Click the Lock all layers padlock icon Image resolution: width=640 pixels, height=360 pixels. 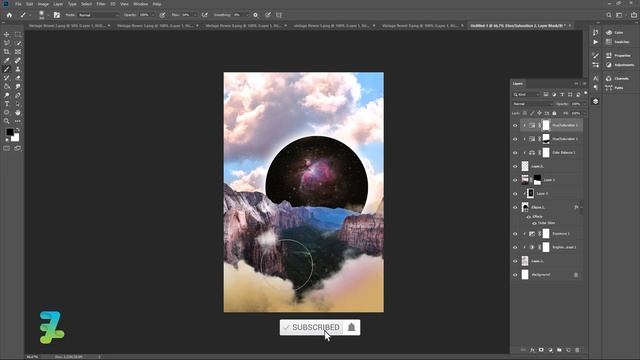coord(554,113)
